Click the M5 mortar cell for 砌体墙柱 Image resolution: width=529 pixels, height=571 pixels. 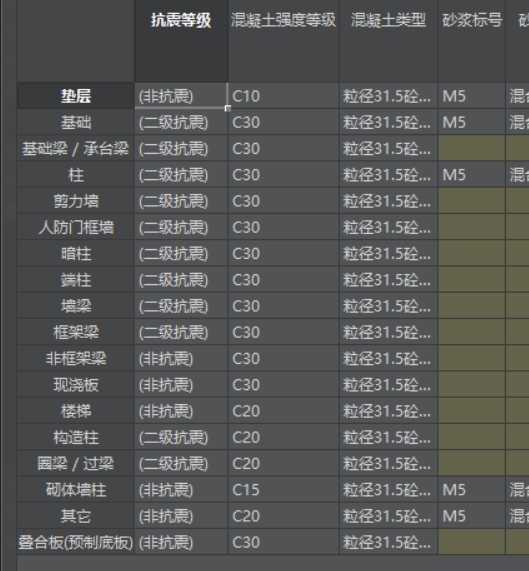[x=472, y=489]
